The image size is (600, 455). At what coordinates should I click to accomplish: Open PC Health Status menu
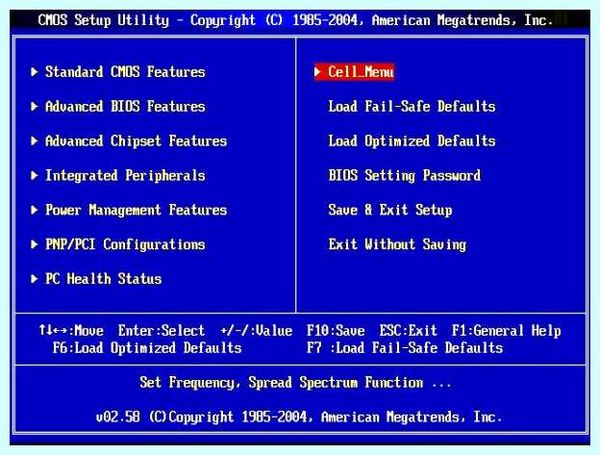103,279
